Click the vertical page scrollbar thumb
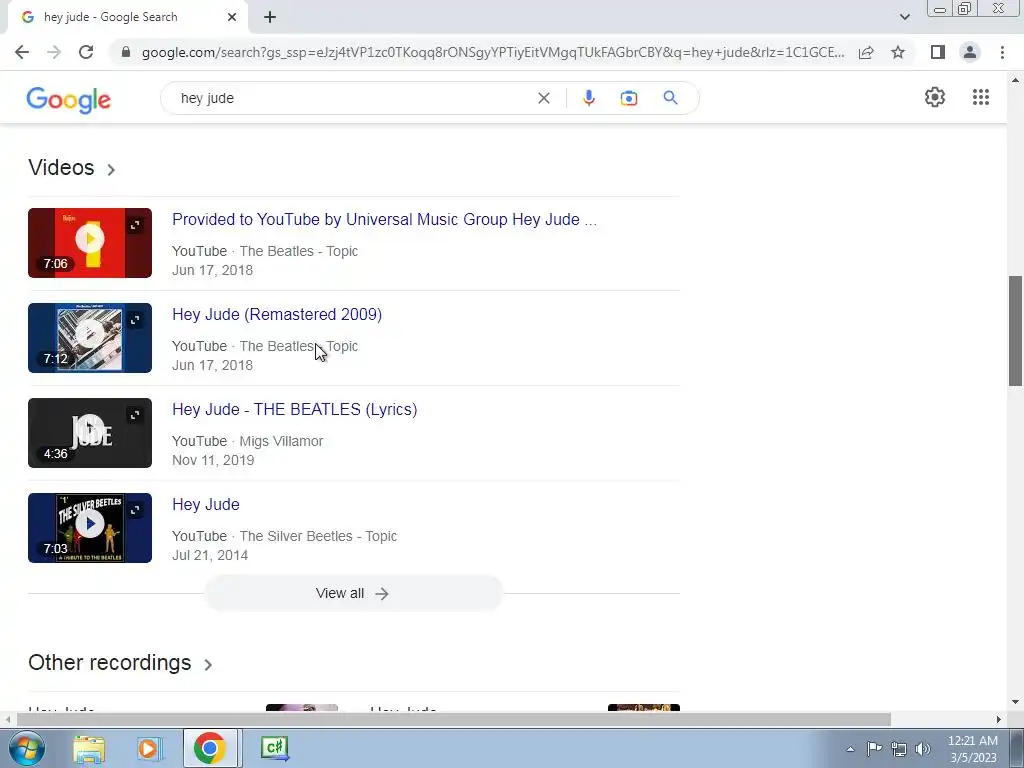The image size is (1024, 768). 1015,330
